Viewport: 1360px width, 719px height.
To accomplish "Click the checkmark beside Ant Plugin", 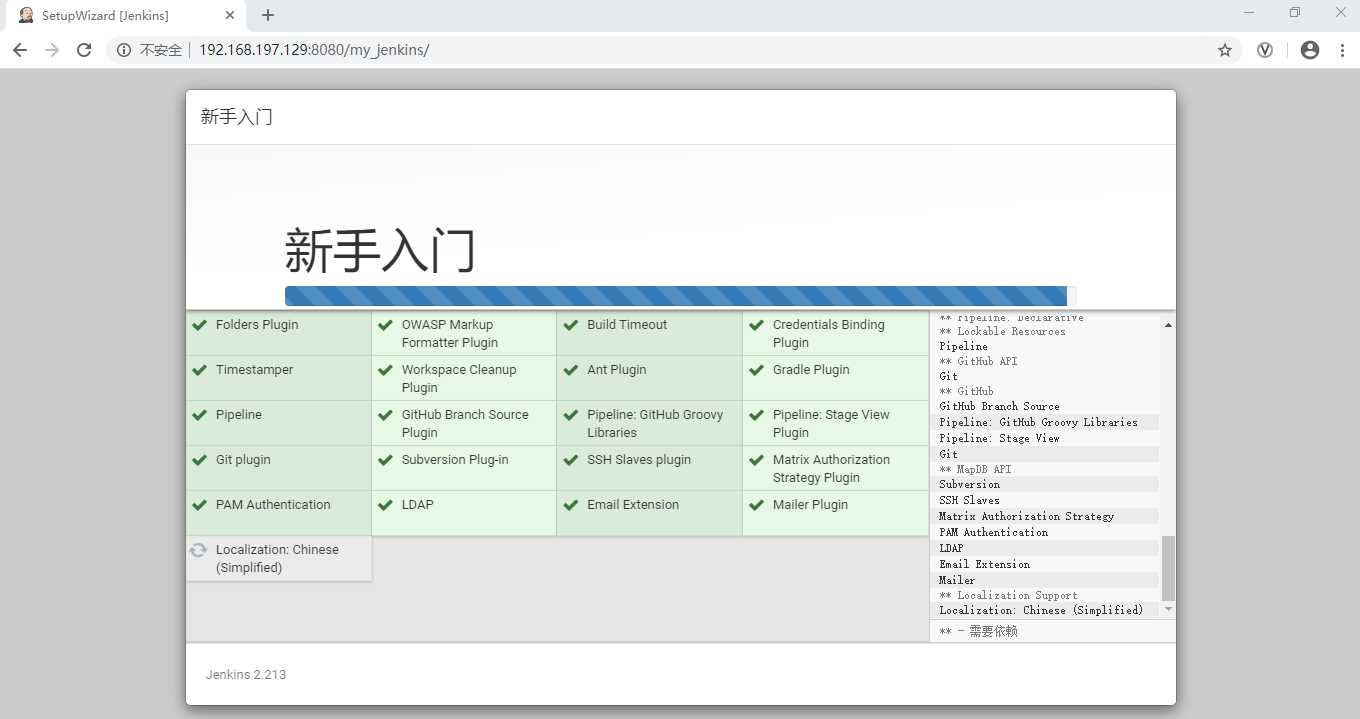I will point(571,370).
